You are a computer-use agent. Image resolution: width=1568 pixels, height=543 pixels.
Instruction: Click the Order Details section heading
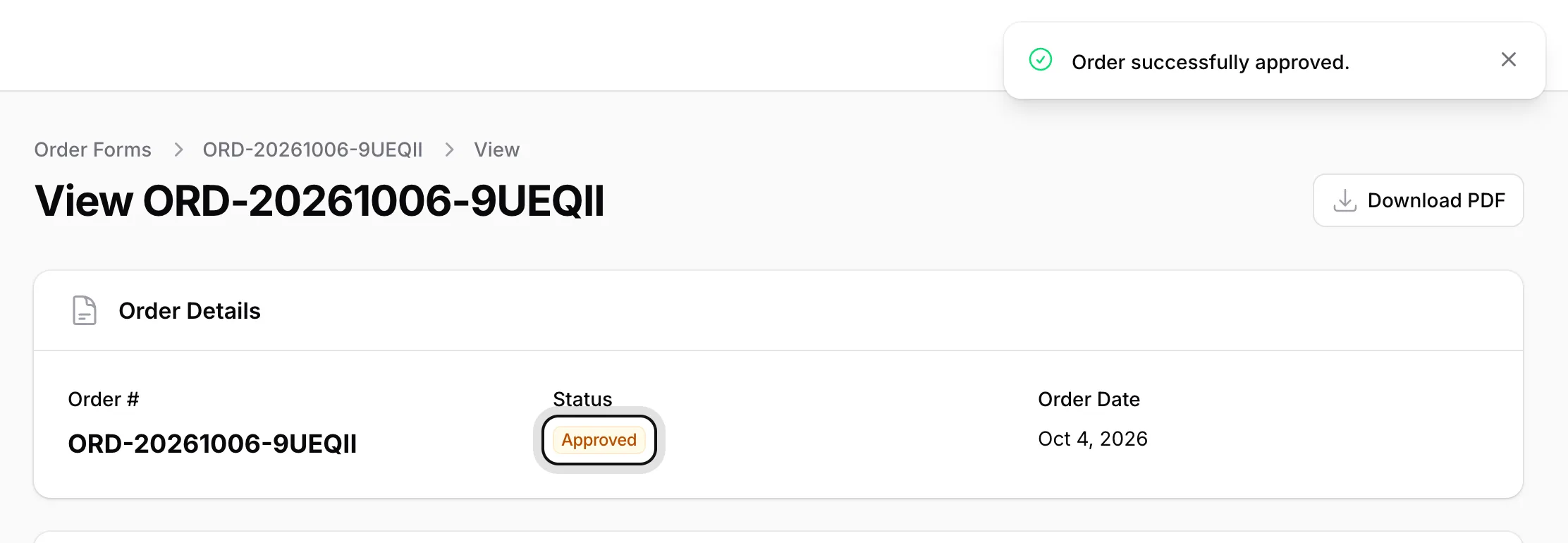(x=190, y=311)
